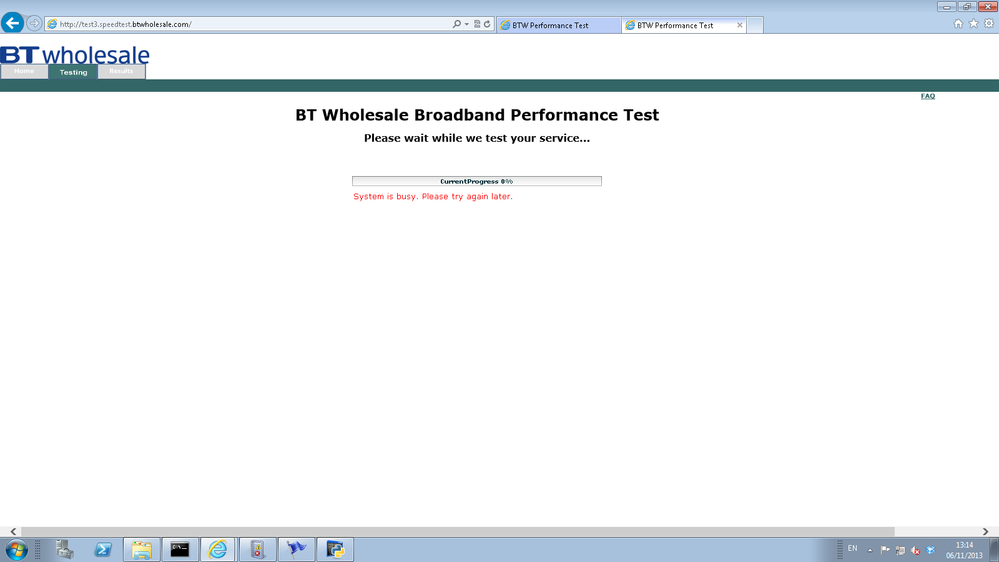The width and height of the screenshot is (999, 562).
Task: Click the 'Please wait while we test' text
Action: coord(477,138)
